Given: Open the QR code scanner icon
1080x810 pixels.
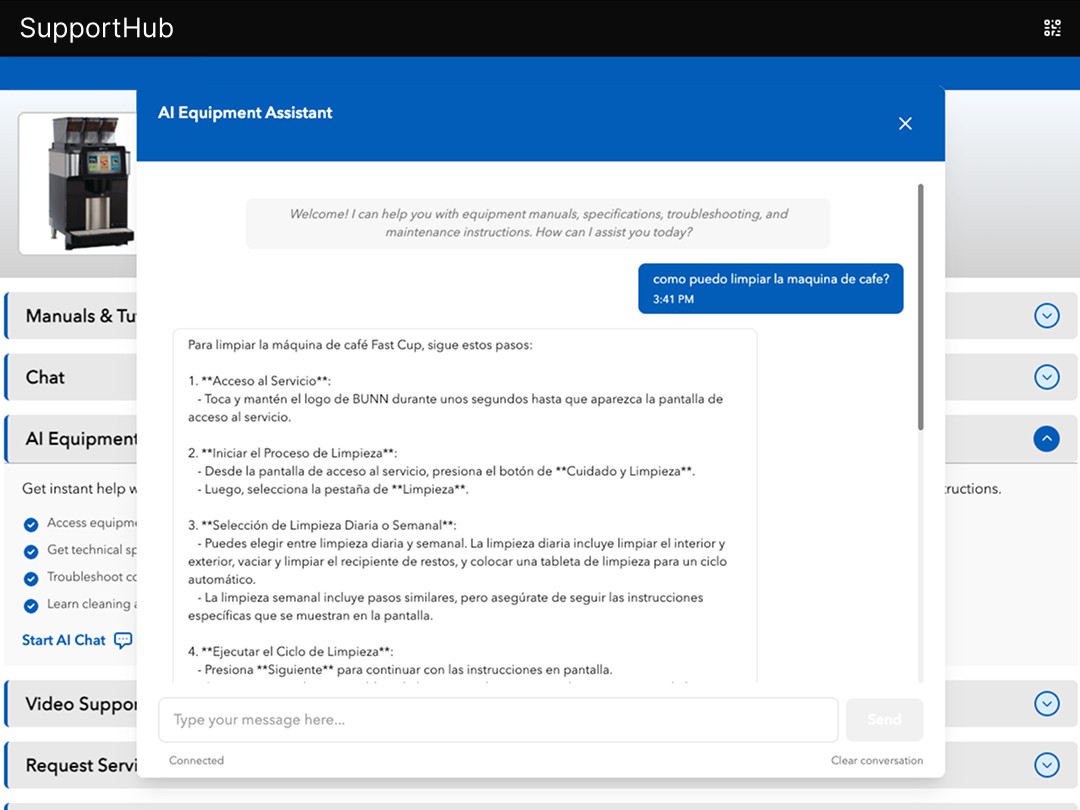Looking at the screenshot, I should (x=1052, y=28).
